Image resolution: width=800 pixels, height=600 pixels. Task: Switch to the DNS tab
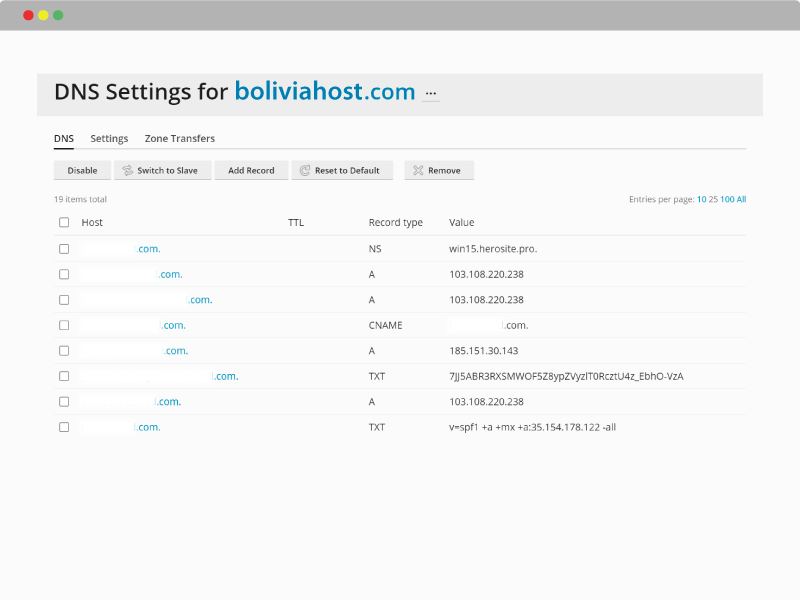point(64,139)
